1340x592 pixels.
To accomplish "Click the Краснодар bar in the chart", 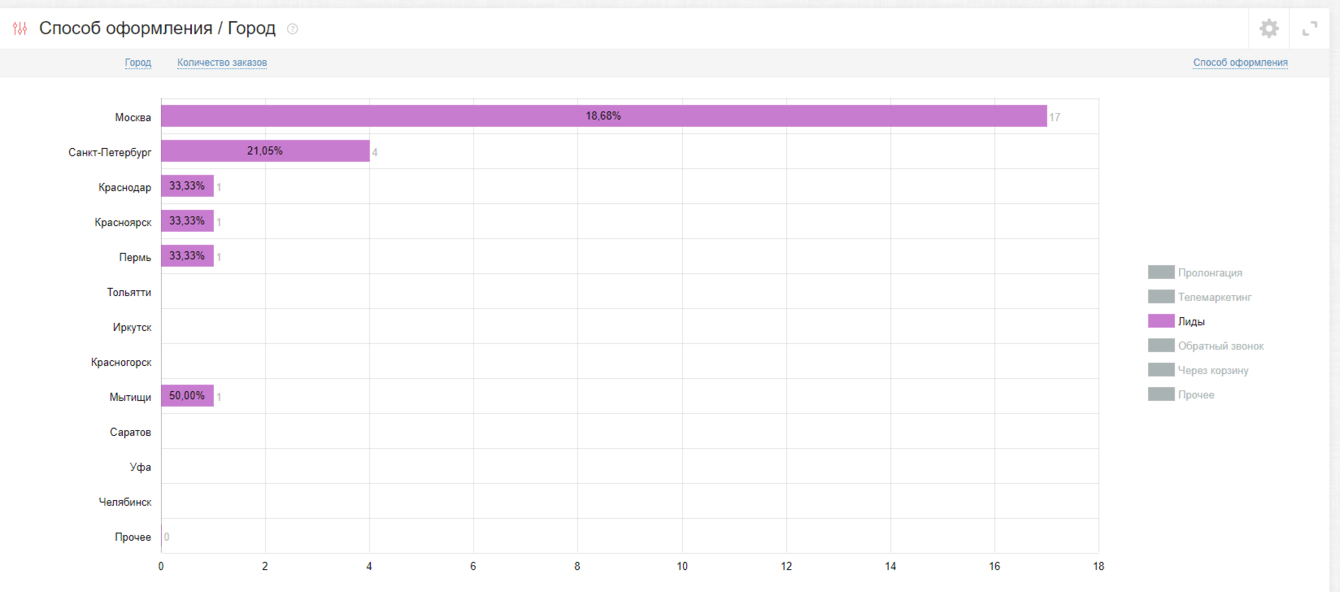I will pos(187,186).
